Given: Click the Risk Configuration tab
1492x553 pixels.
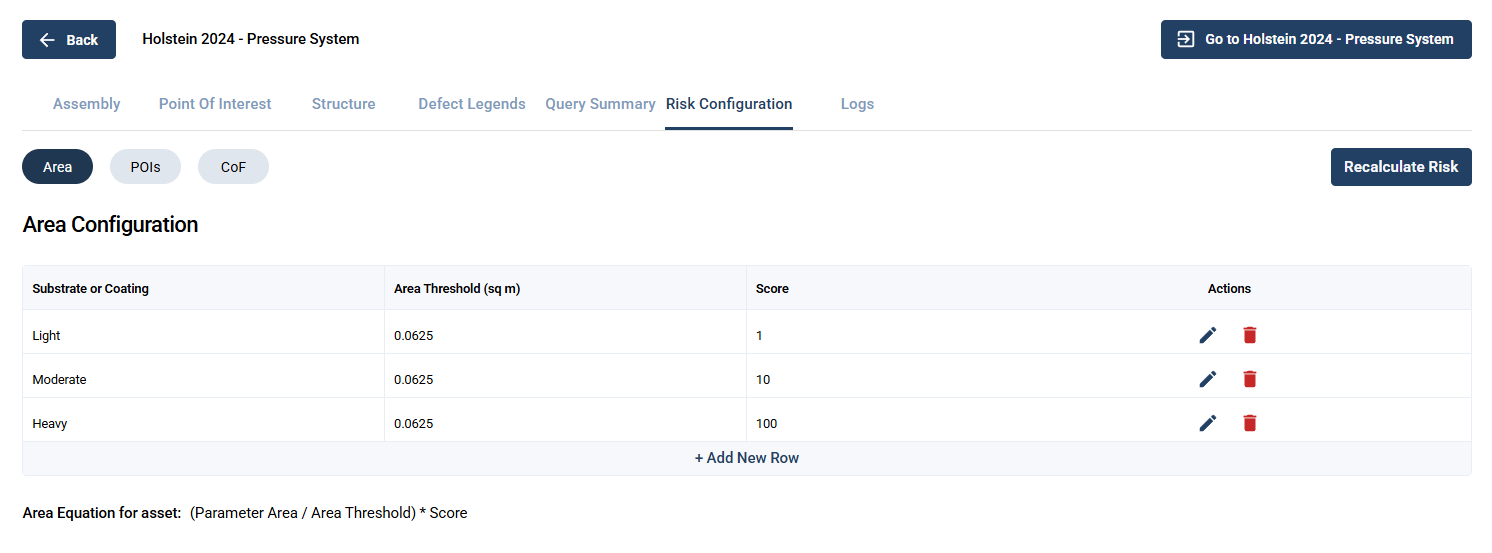Looking at the screenshot, I should click(x=729, y=104).
